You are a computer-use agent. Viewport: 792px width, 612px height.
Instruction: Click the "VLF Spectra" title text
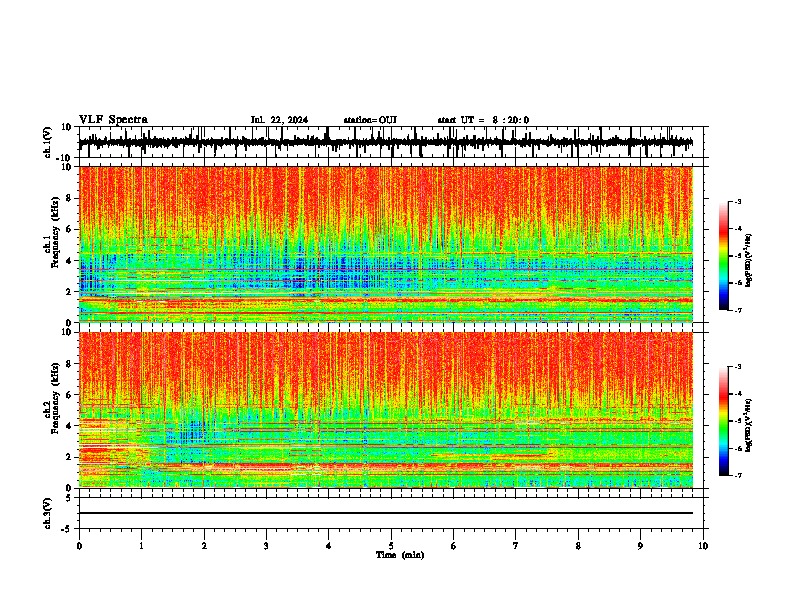[113, 120]
